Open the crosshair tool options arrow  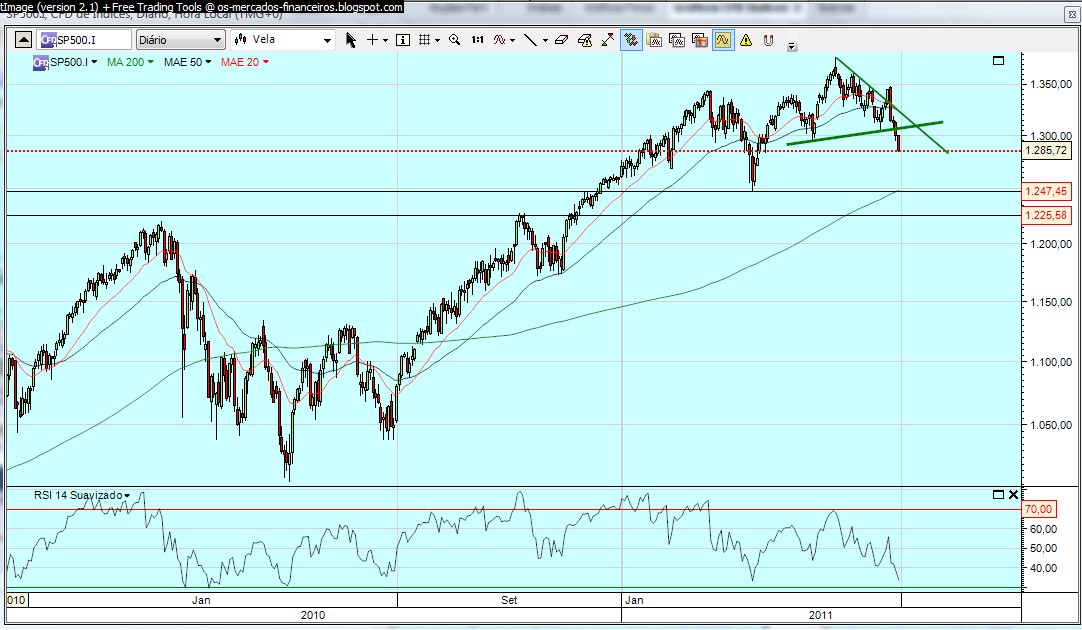coord(385,41)
